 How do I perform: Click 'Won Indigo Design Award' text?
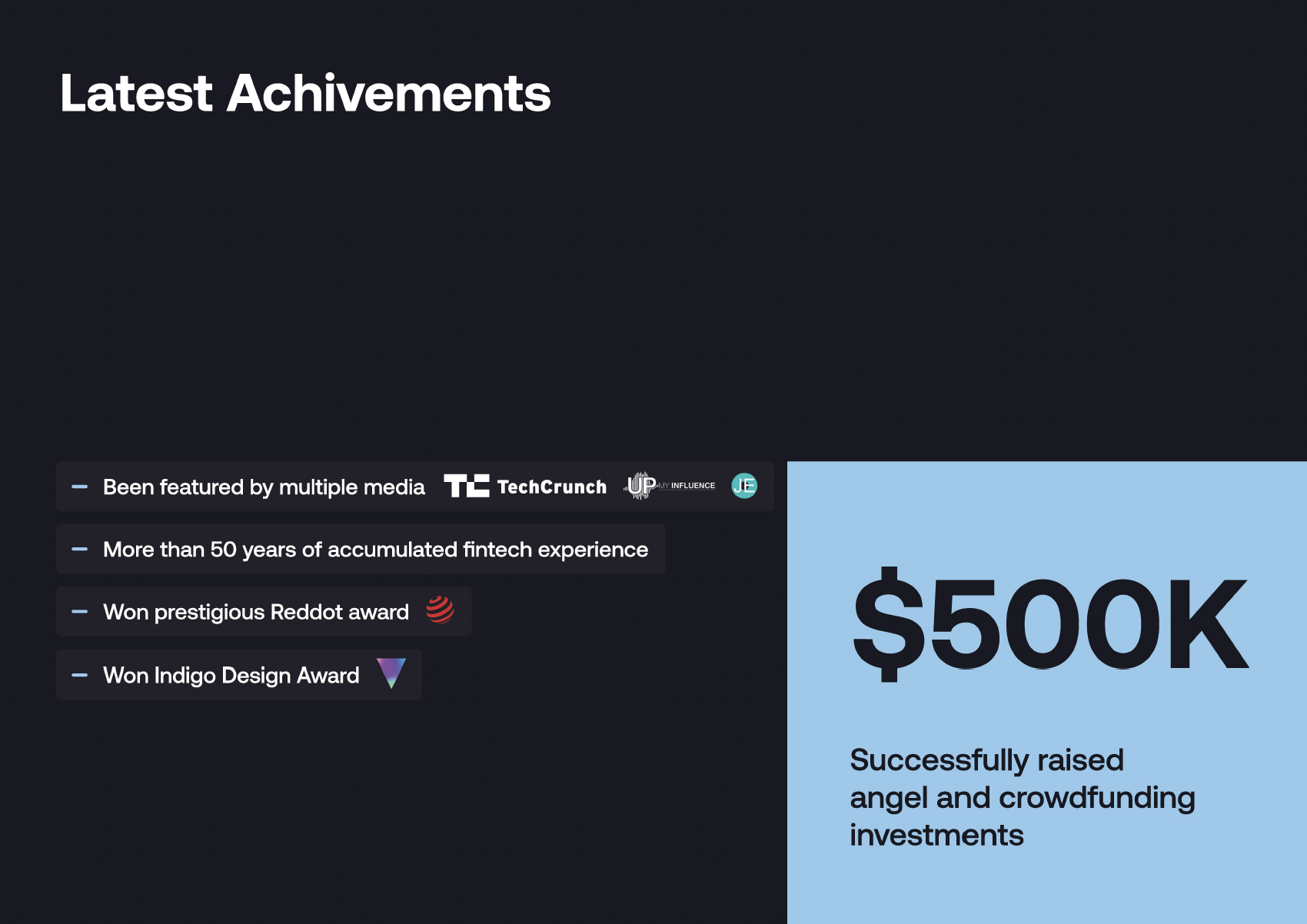231,675
